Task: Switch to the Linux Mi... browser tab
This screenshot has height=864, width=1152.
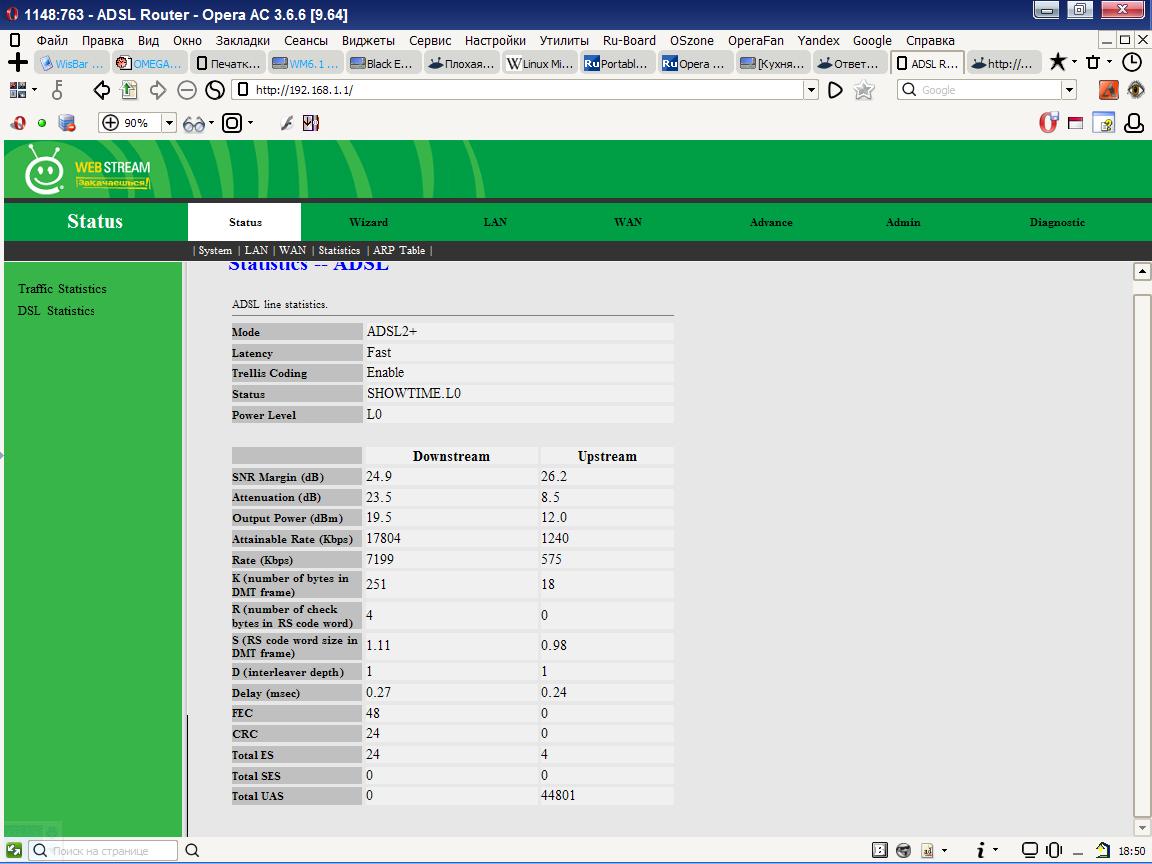Action: point(539,63)
